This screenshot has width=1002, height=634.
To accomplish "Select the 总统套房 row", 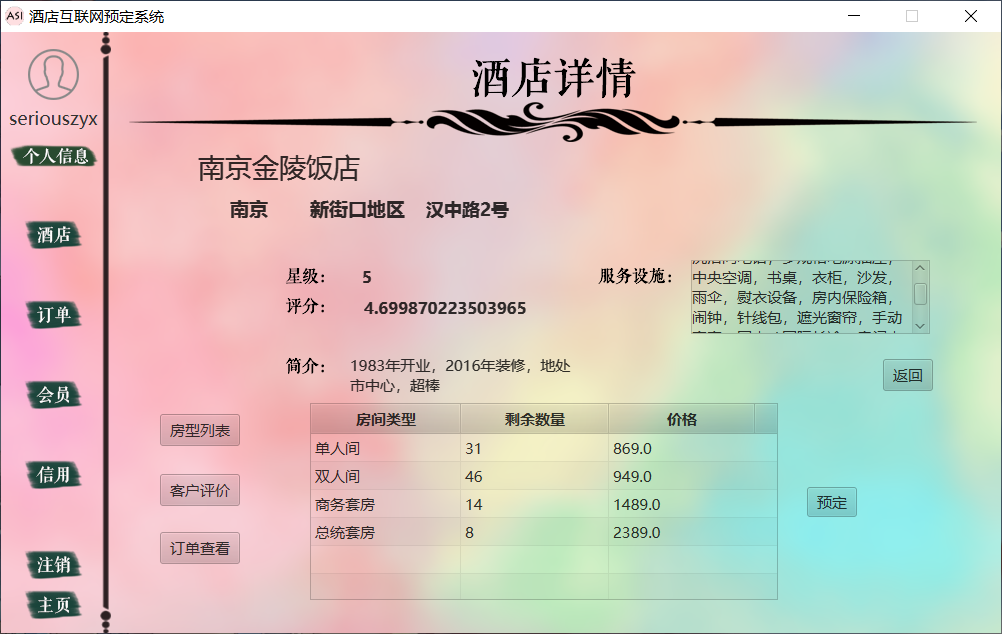I will coord(543,532).
